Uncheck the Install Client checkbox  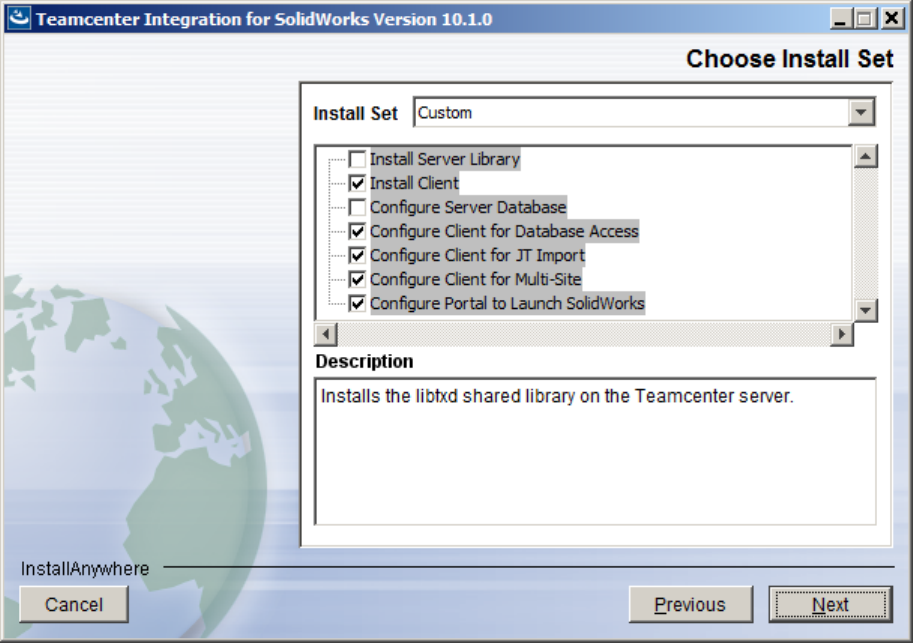click(x=357, y=183)
